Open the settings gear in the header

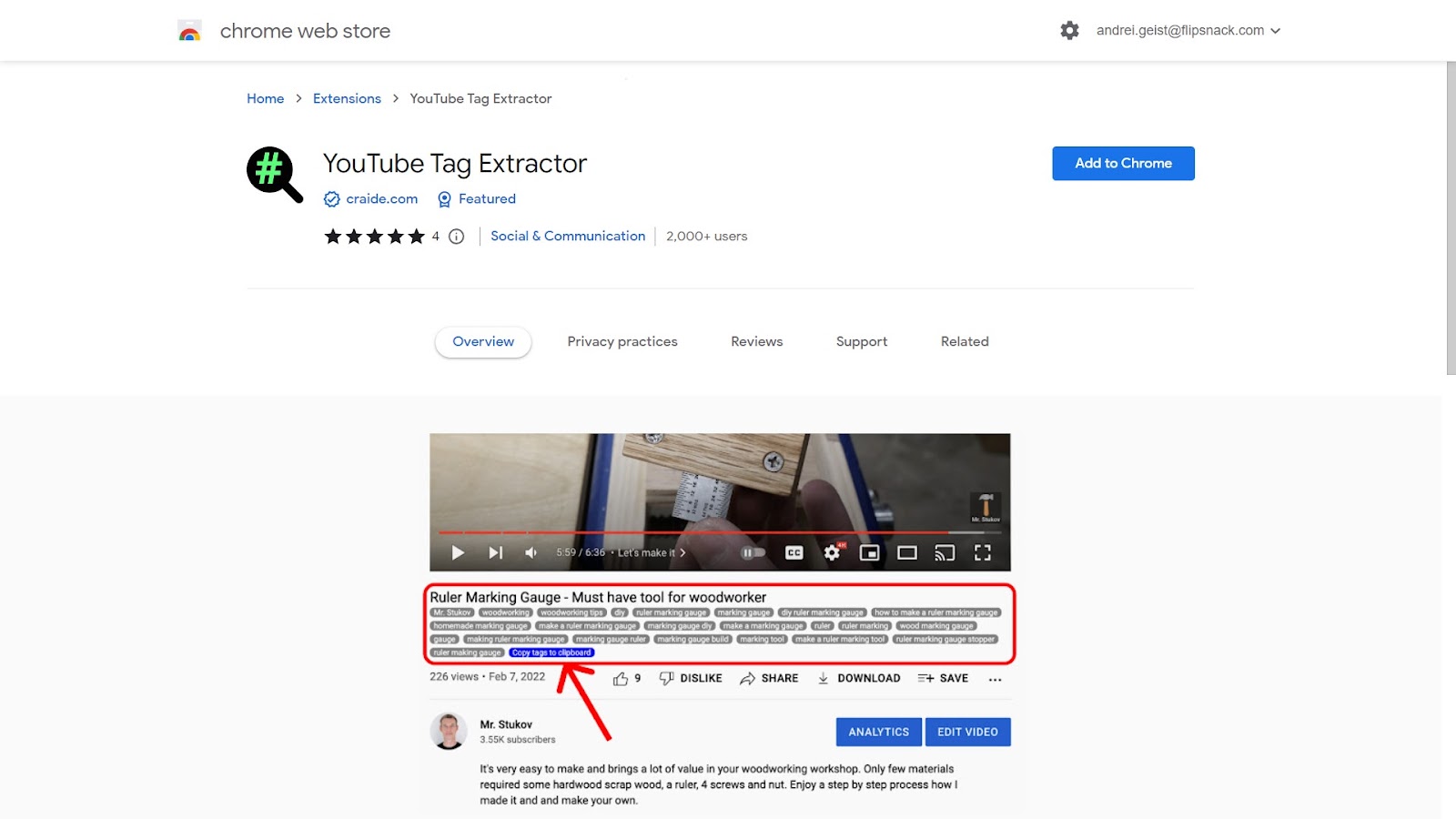1069,31
